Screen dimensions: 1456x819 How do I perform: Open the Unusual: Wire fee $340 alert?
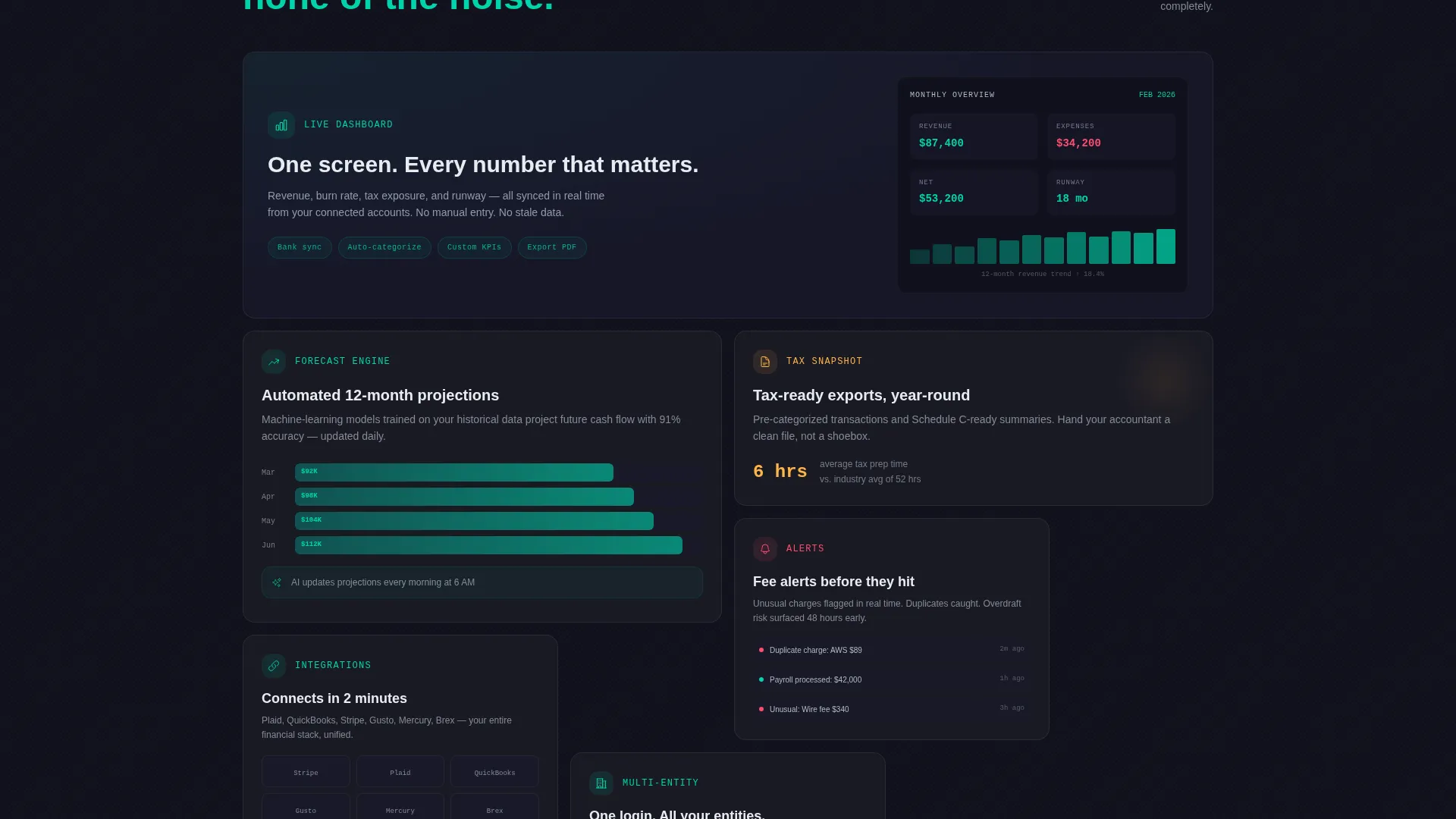coord(891,709)
